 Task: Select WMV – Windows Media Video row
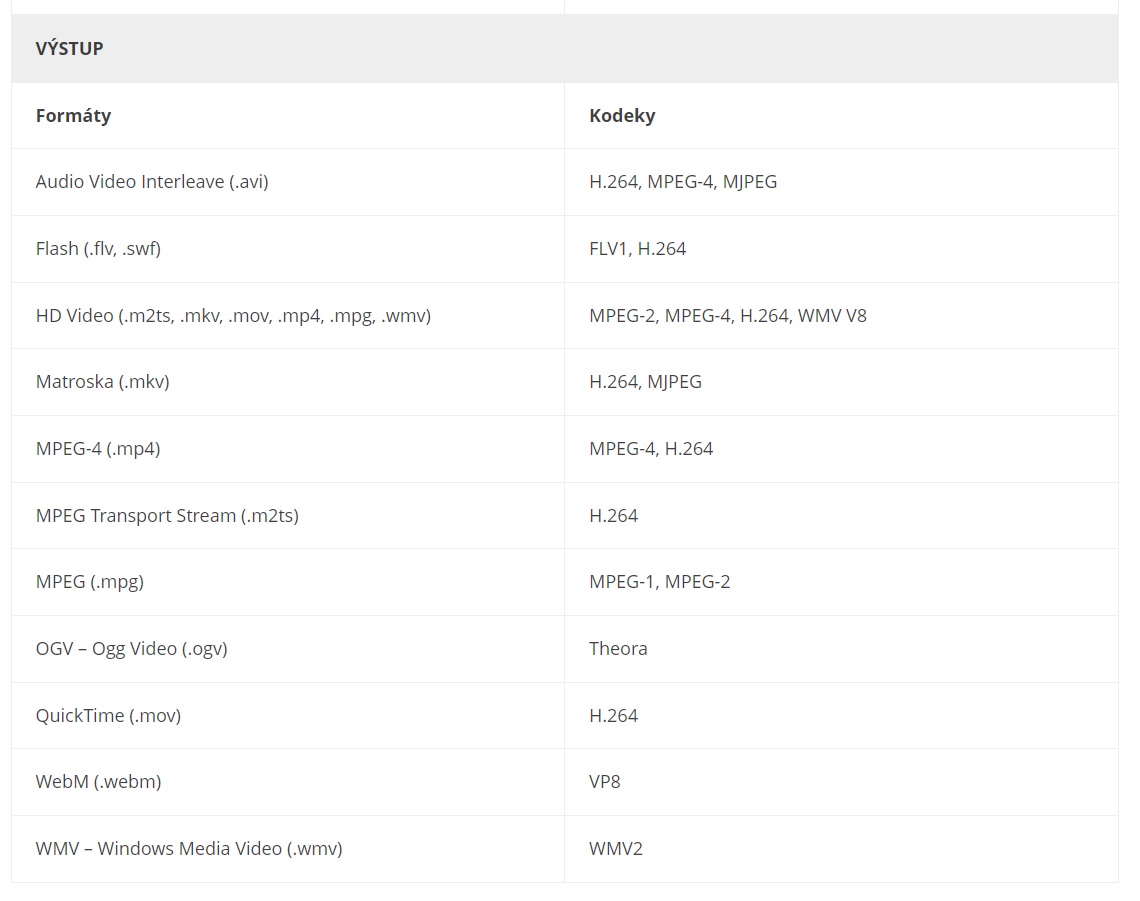(565, 849)
